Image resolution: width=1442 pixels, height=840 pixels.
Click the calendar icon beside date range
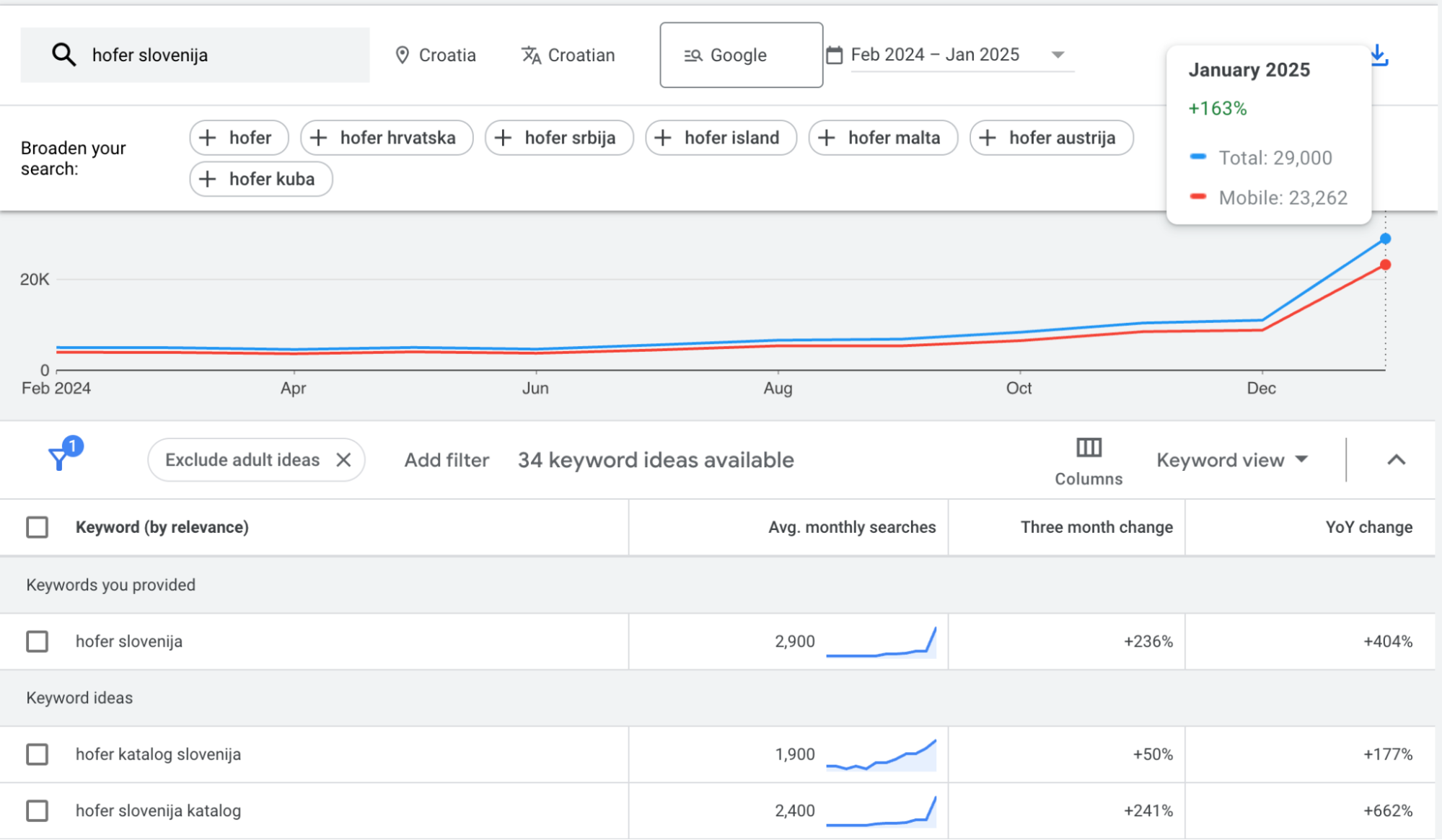pyautogui.click(x=835, y=55)
